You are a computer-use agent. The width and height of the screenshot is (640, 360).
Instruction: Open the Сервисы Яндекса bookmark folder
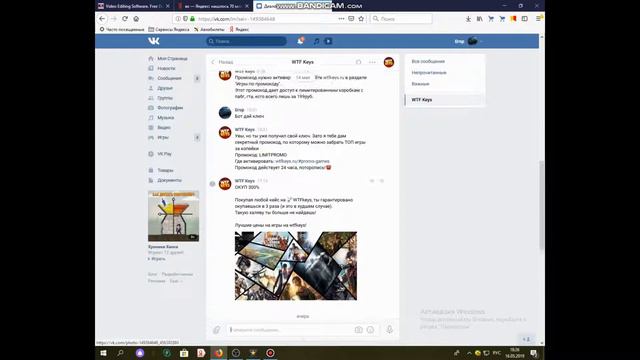click(x=169, y=29)
